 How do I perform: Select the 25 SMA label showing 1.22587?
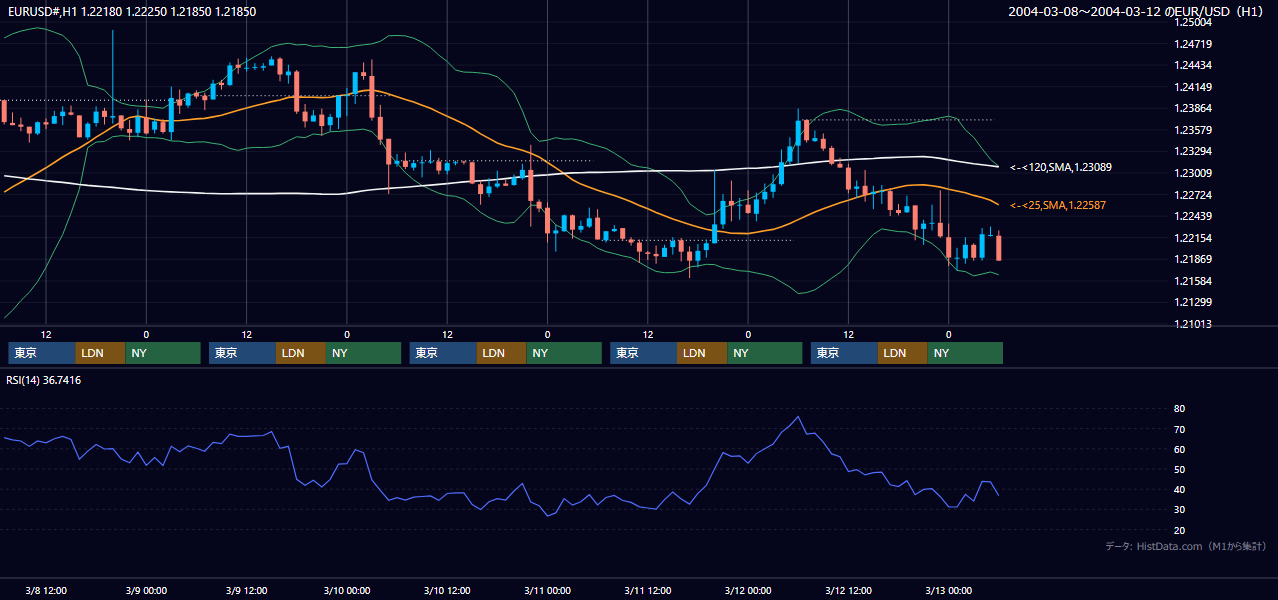(x=1058, y=205)
